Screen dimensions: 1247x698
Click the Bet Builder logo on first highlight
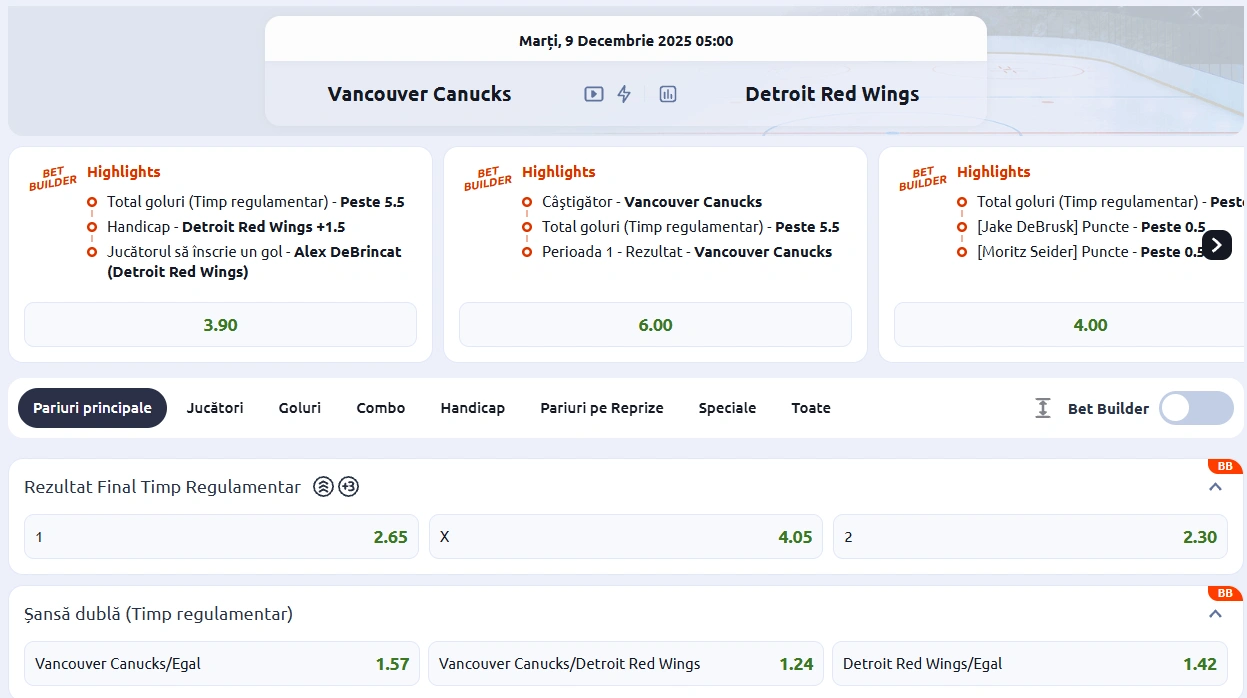click(53, 178)
